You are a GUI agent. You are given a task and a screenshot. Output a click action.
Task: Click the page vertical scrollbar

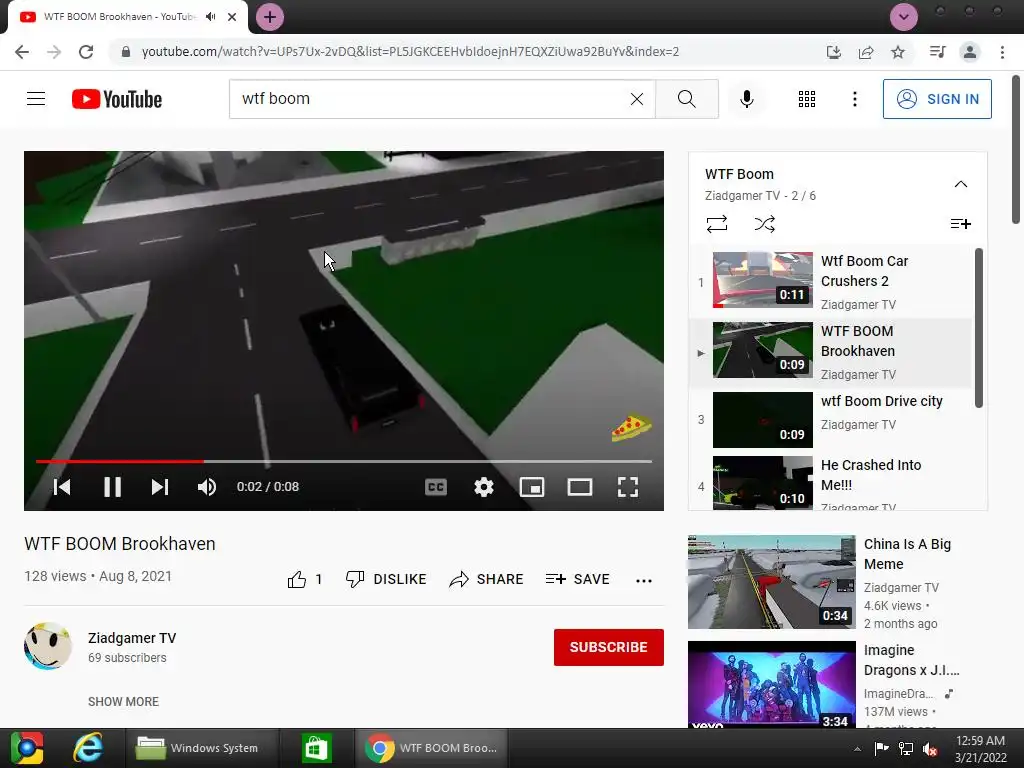point(1016,149)
